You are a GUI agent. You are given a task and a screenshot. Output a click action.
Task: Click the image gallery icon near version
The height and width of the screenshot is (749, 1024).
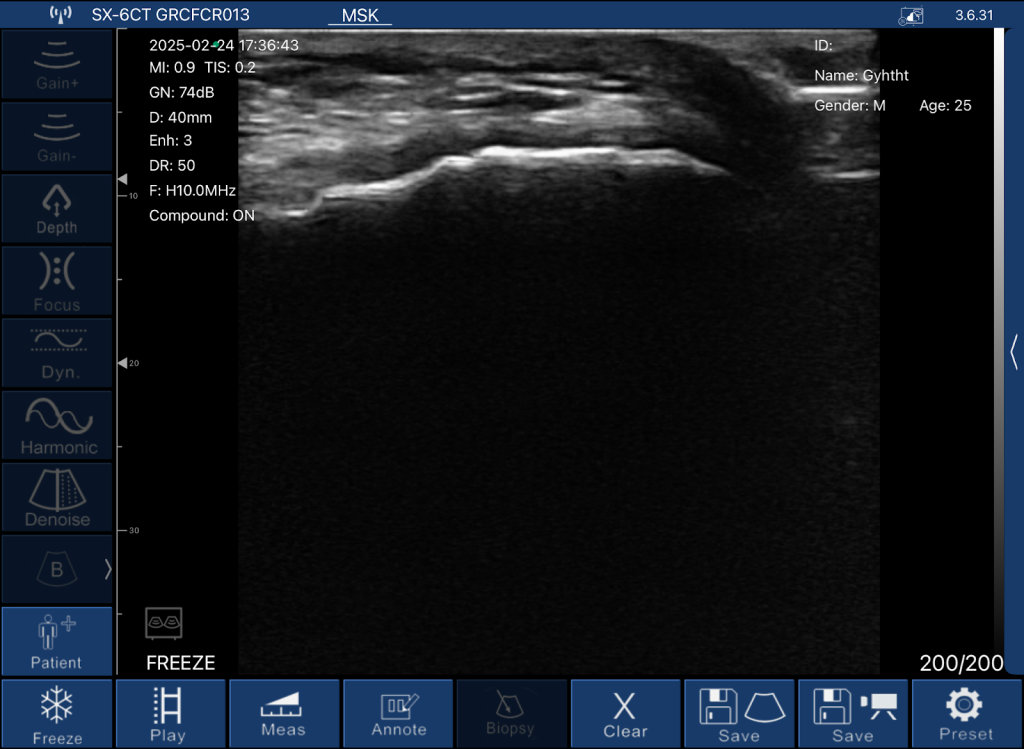(911, 16)
